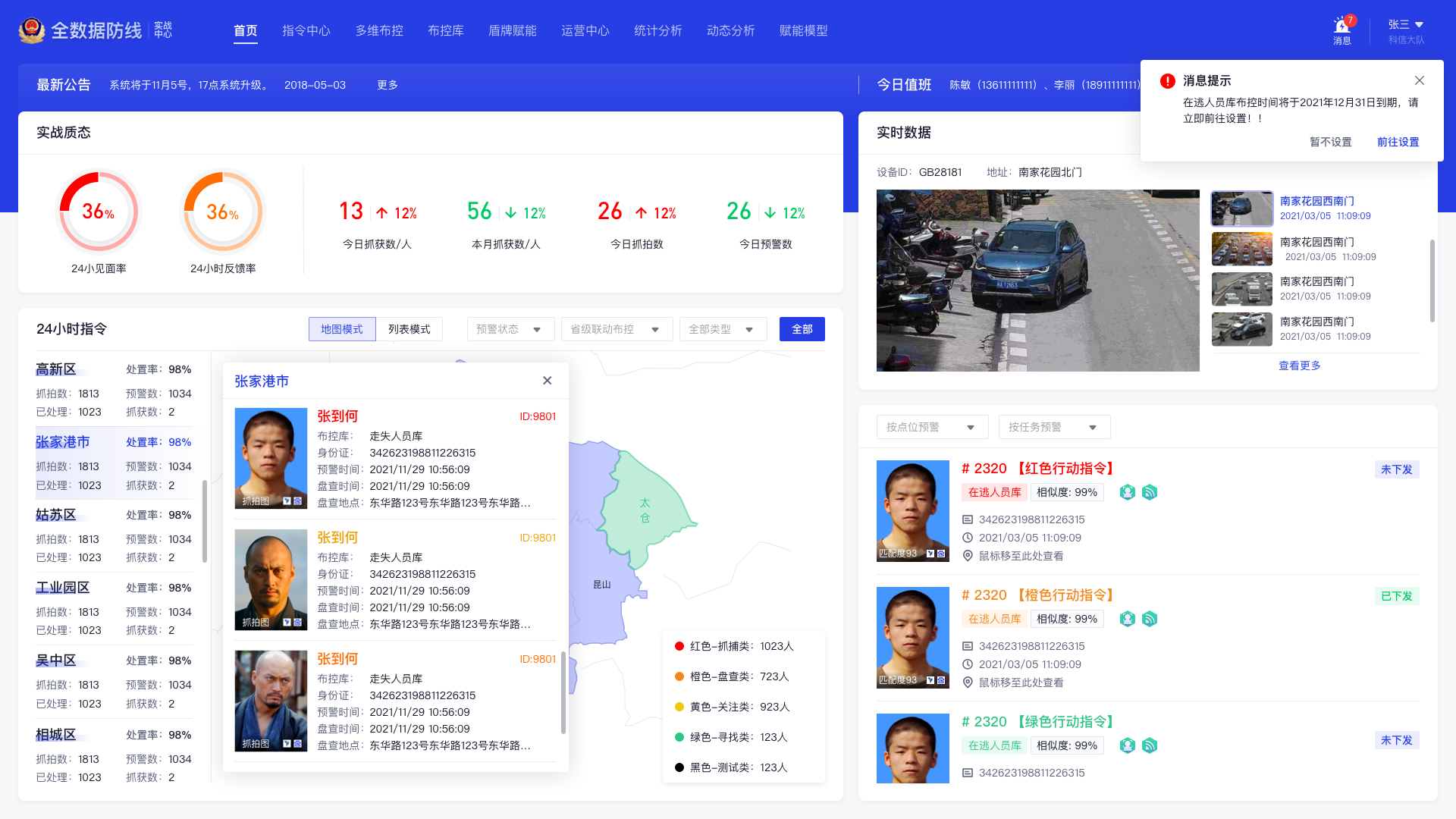Screen dimensions: 1456x819
Task: Open the 统计分析 tab
Action: tap(658, 30)
